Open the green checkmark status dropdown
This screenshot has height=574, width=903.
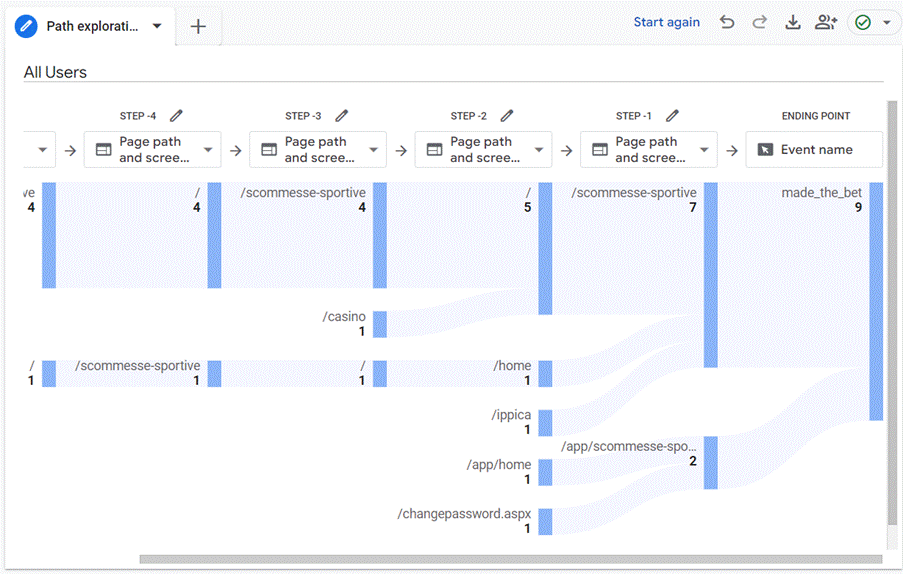(873, 23)
